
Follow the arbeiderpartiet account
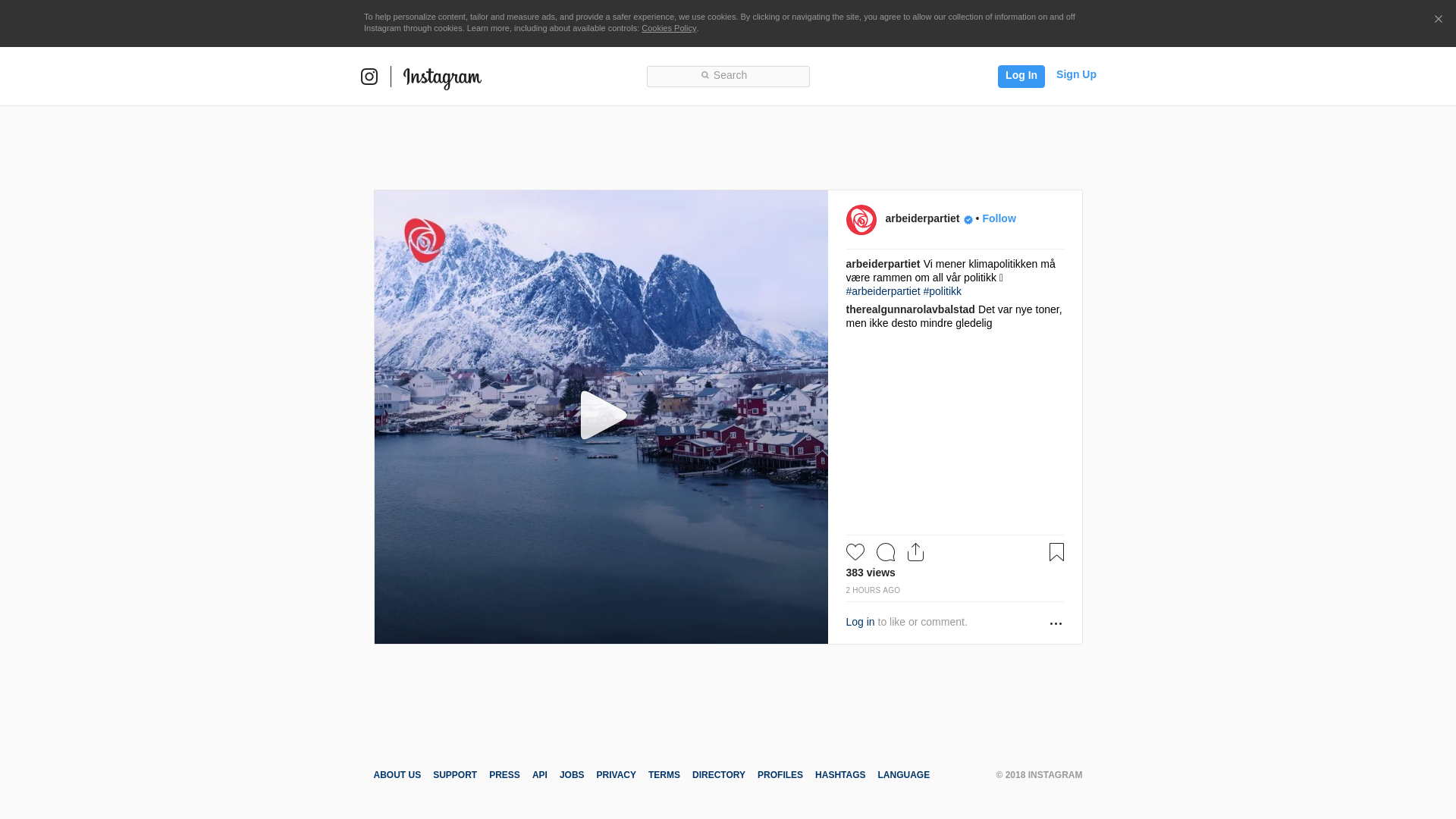(x=999, y=218)
